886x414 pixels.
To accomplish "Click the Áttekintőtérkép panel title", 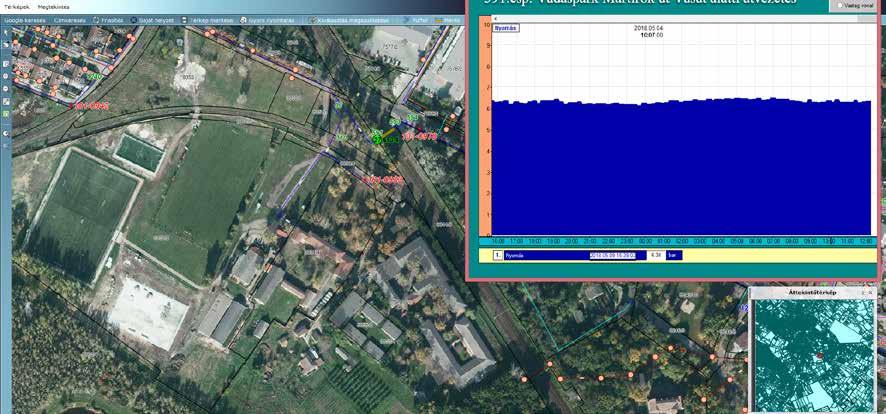I will pyautogui.click(x=813, y=293).
